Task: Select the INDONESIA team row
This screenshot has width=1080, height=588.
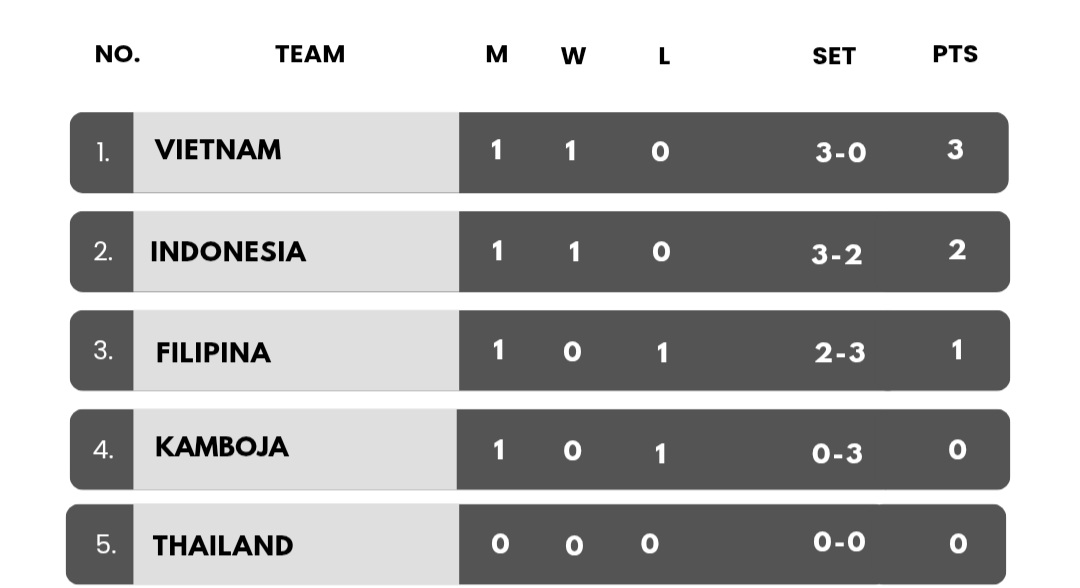Action: (540, 251)
